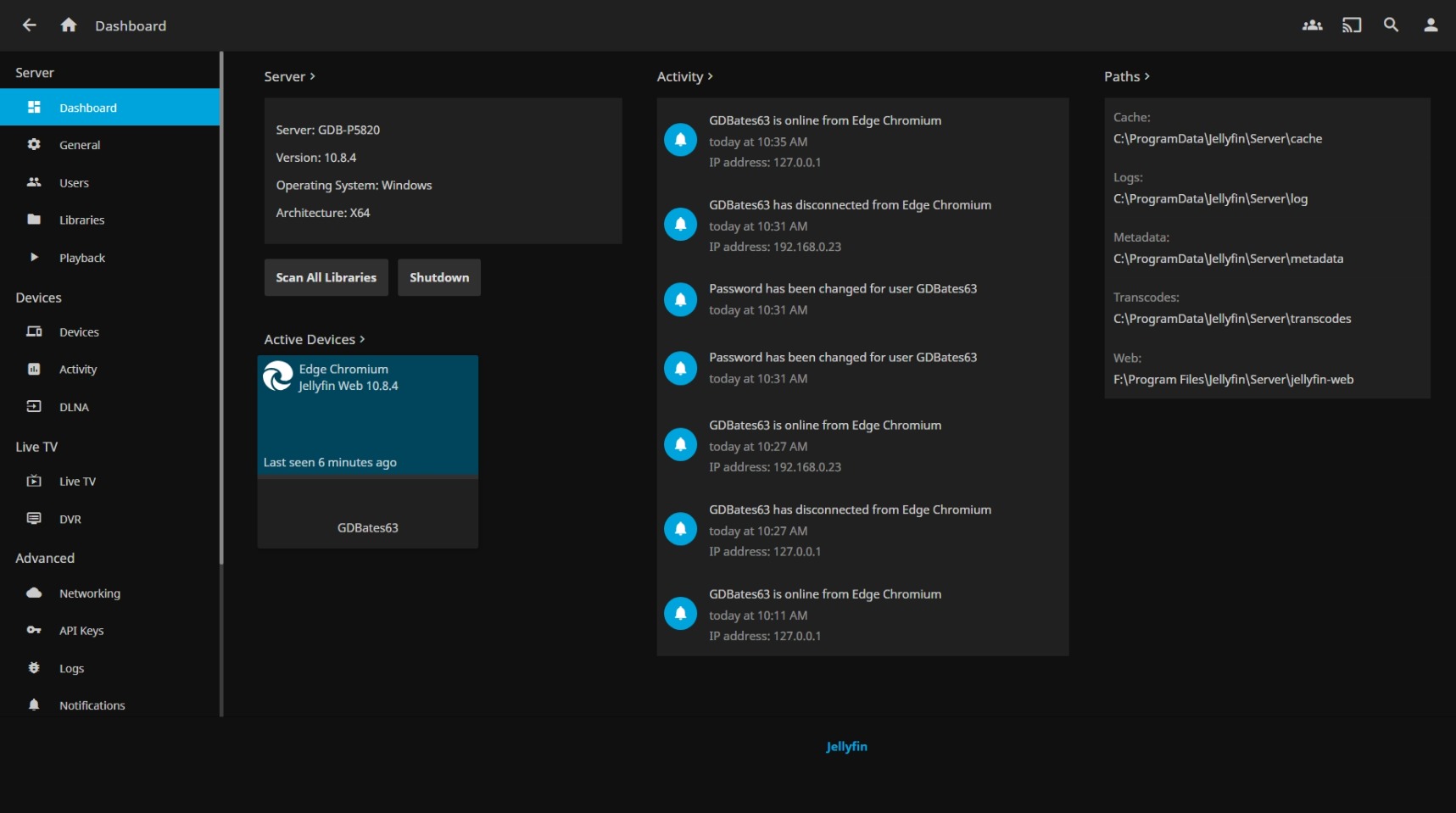Open the user profile icon
This screenshot has width=1456, height=813.
tap(1431, 25)
